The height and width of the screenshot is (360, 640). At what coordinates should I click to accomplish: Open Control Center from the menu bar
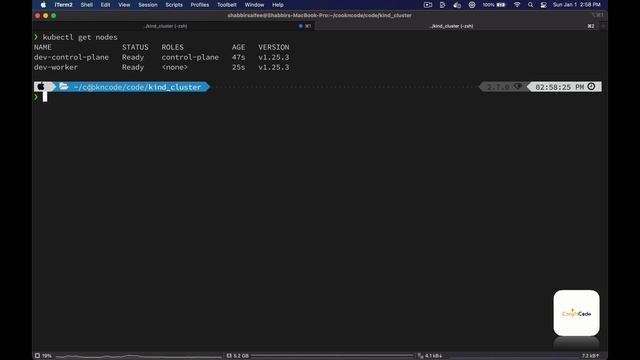543,5
